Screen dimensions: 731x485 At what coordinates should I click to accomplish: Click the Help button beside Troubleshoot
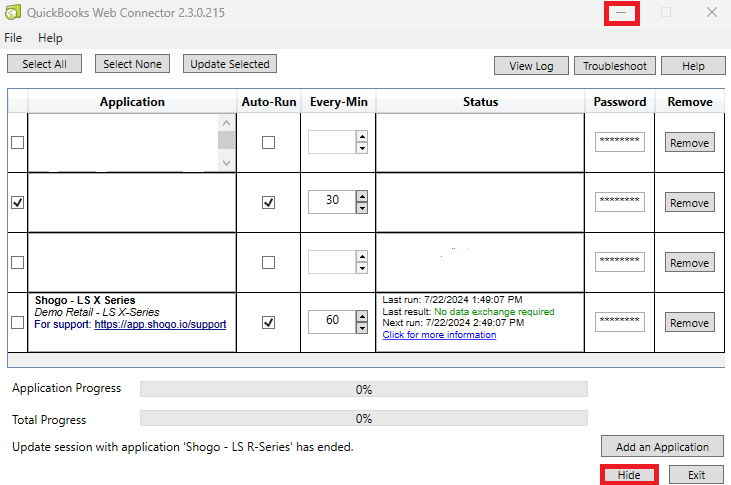click(693, 66)
